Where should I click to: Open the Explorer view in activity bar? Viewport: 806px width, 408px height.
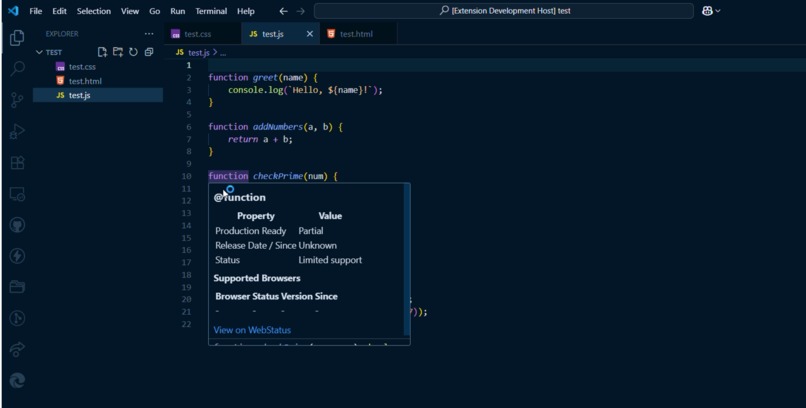[x=17, y=38]
